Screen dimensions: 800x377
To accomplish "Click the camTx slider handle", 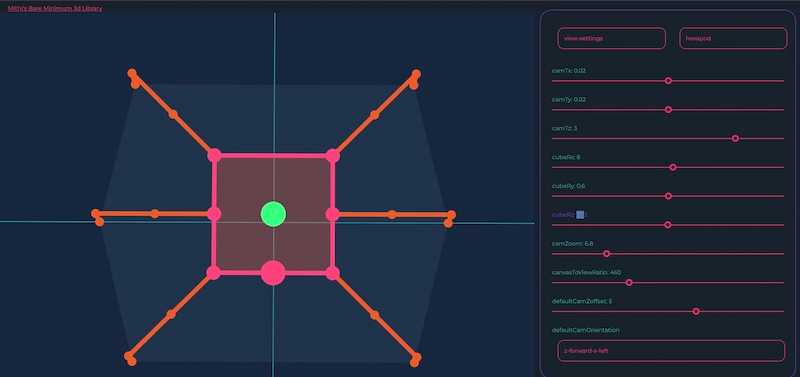I will [x=668, y=81].
